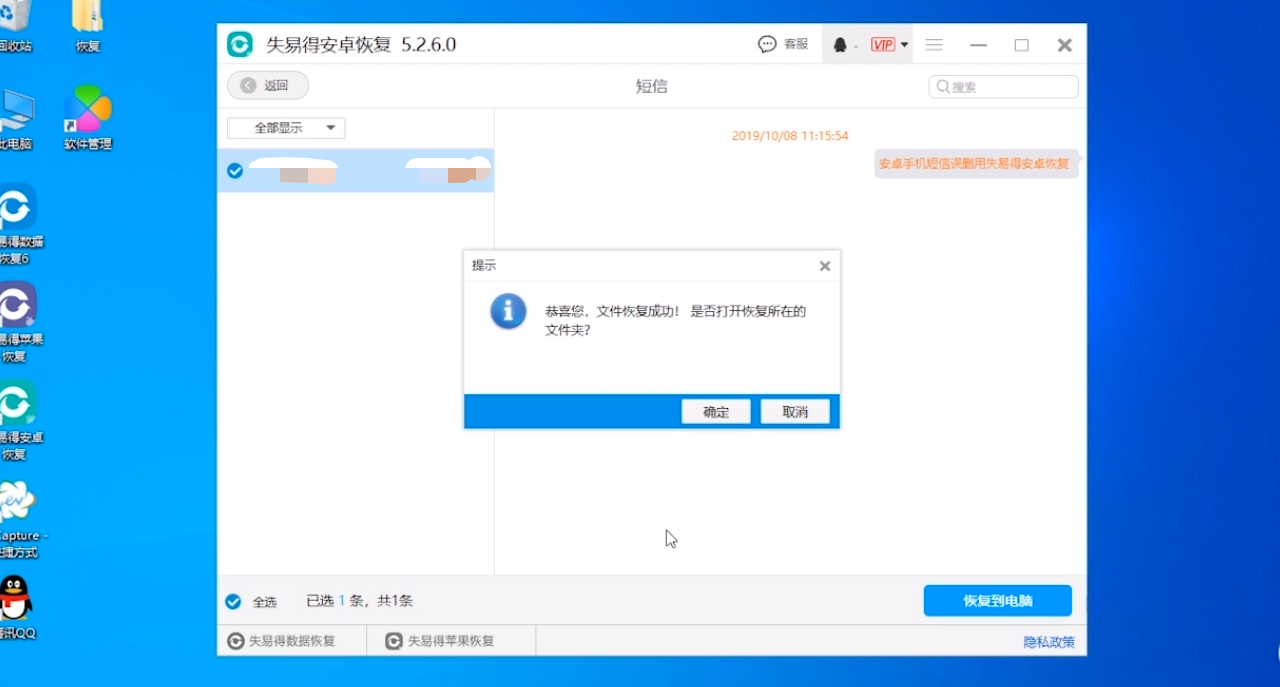Screen dimensions: 1280x687
Task: Open the 隐私政策 privacy link
Action: [1049, 642]
